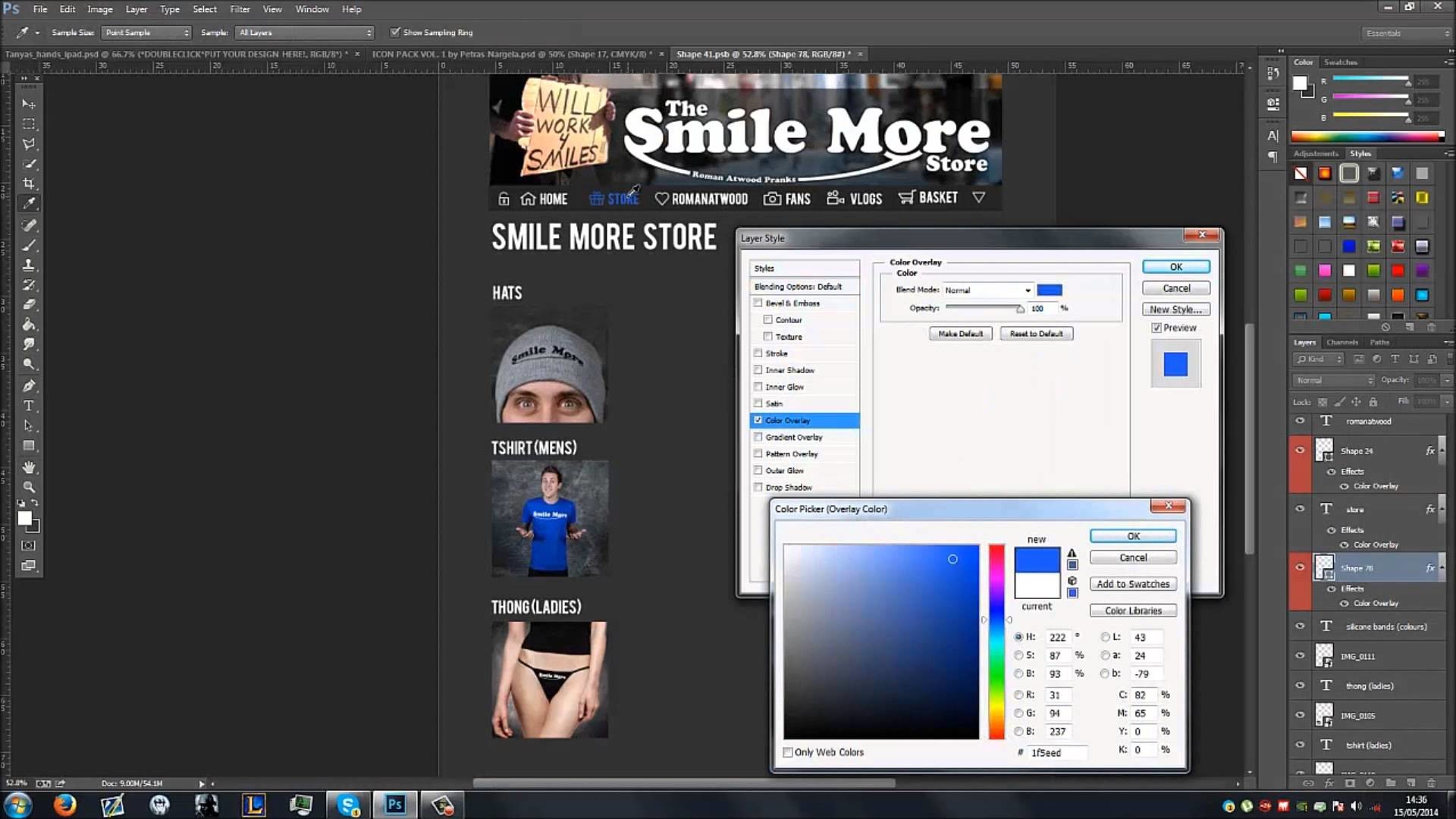Open Color Libraries
This screenshot has height=819, width=1456.
(1133, 610)
